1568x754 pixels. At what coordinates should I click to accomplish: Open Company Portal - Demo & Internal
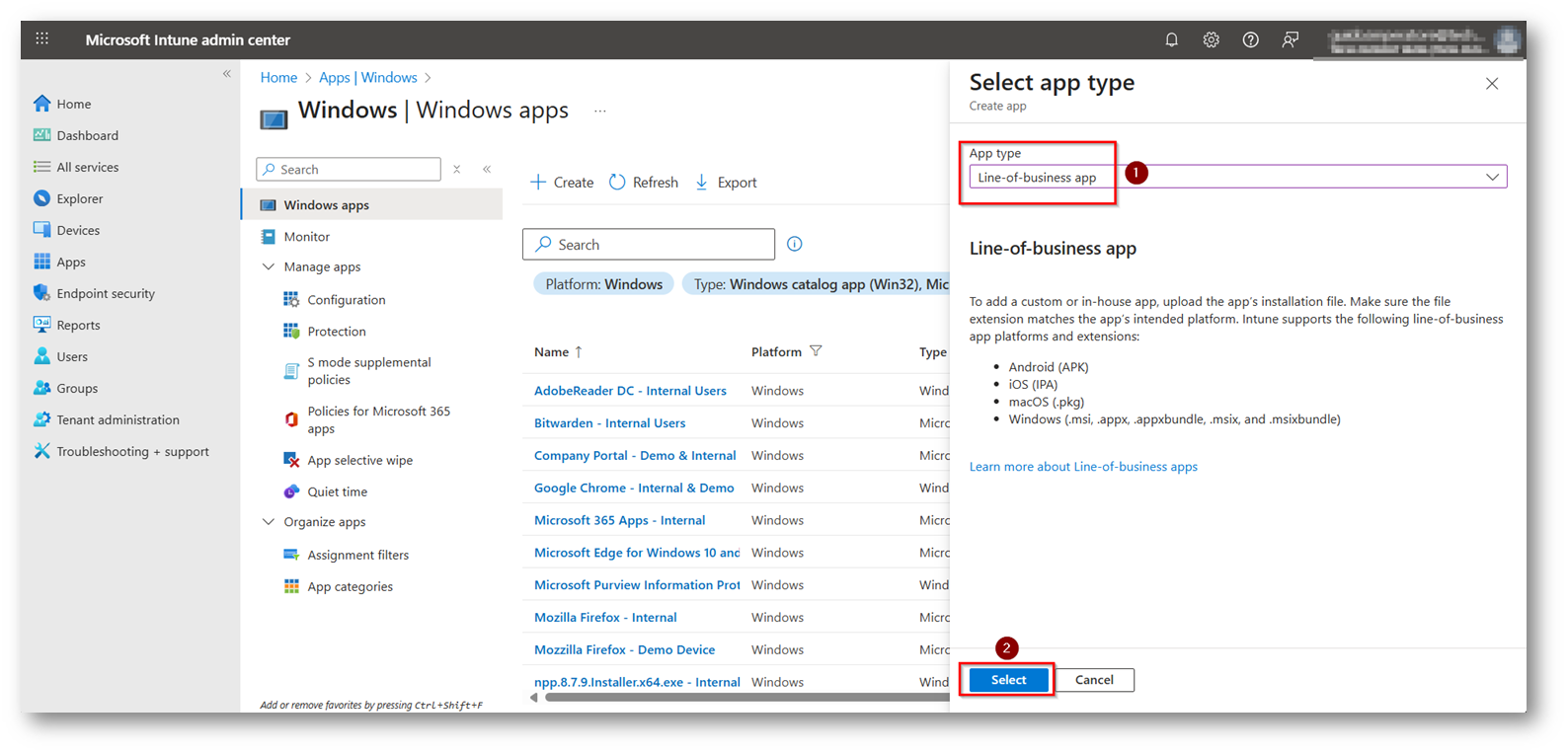635,456
